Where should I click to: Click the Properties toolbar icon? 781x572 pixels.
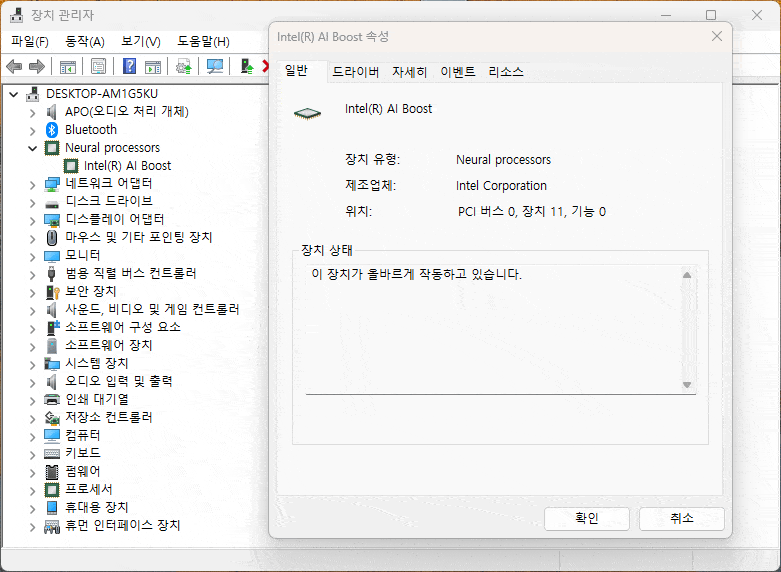tap(99, 67)
